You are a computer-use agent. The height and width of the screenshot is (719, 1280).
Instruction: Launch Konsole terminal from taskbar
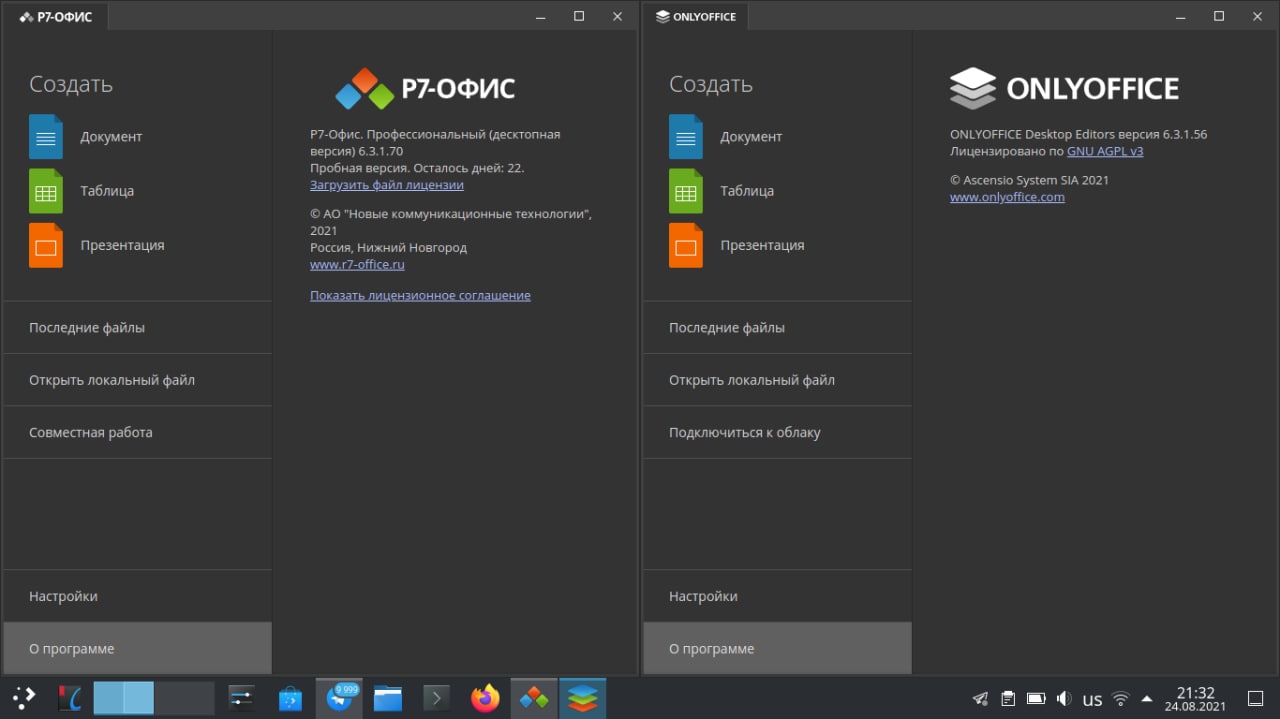[x=436, y=698]
